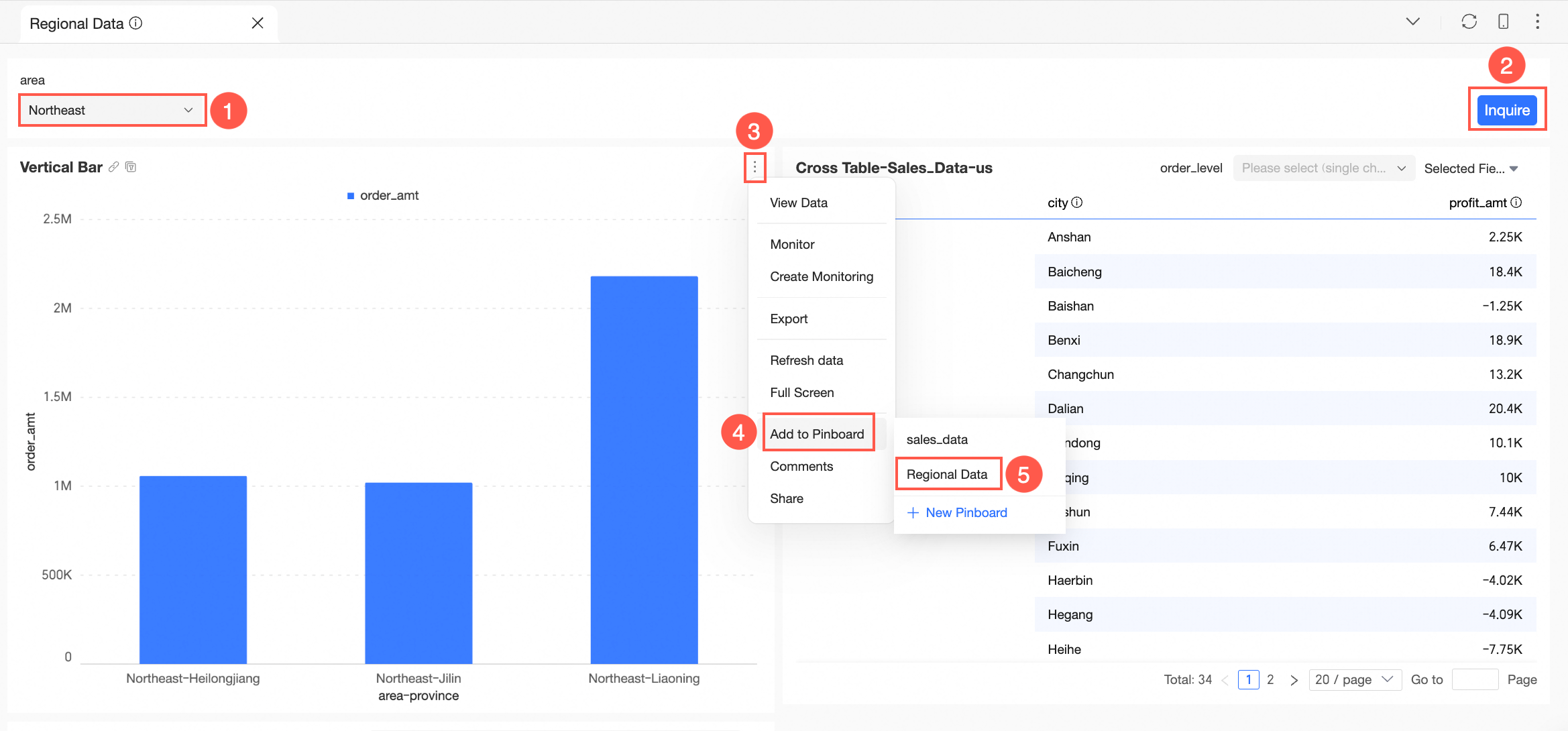The width and height of the screenshot is (1568, 731).
Task: Open the top-right vertical ellipsis menu
Action: click(1537, 21)
